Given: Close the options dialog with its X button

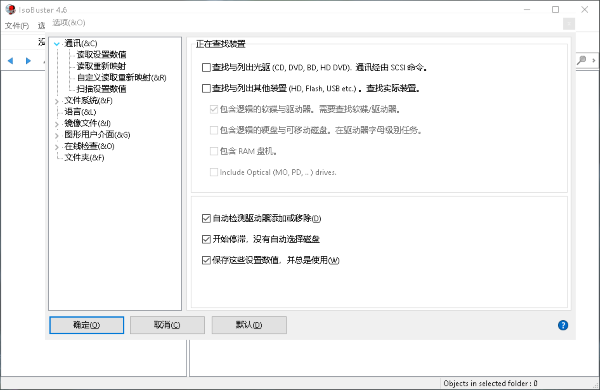Looking at the screenshot, I should pyautogui.click(x=569, y=24).
